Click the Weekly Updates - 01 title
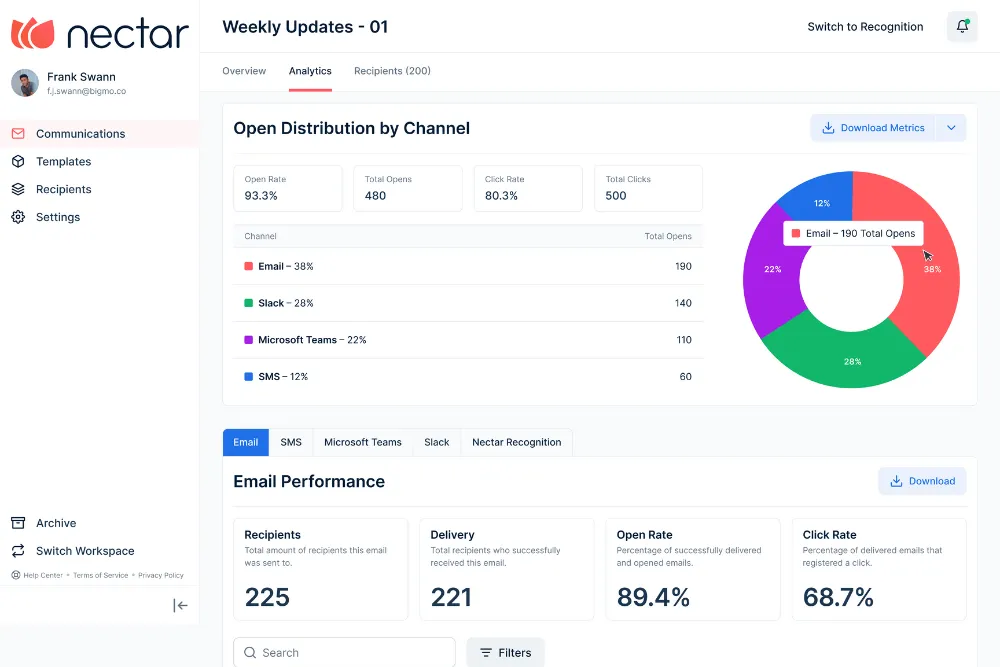This screenshot has height=667, width=1000. pyautogui.click(x=305, y=27)
